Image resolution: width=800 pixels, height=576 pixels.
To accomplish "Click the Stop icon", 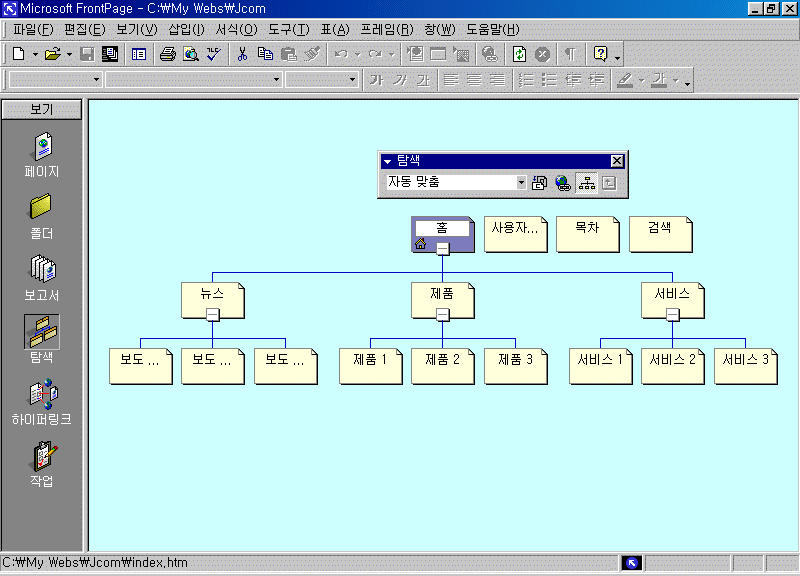I will point(542,54).
